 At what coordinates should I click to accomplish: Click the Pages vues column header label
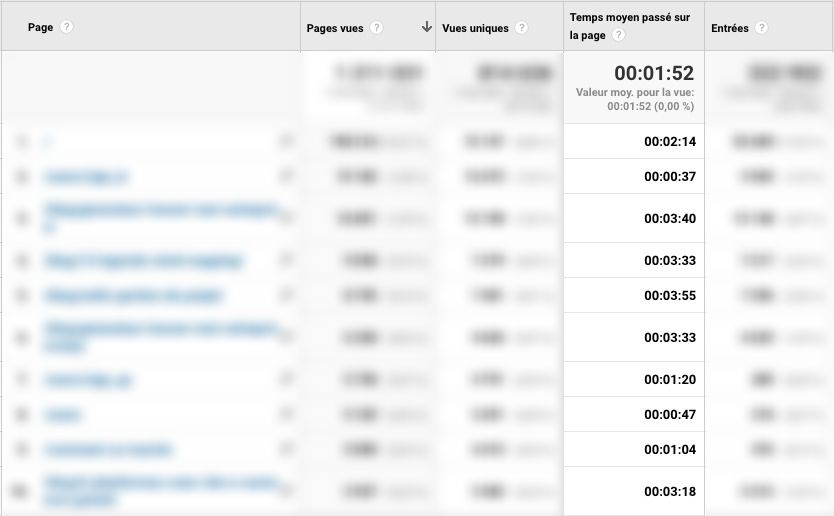[x=335, y=29]
